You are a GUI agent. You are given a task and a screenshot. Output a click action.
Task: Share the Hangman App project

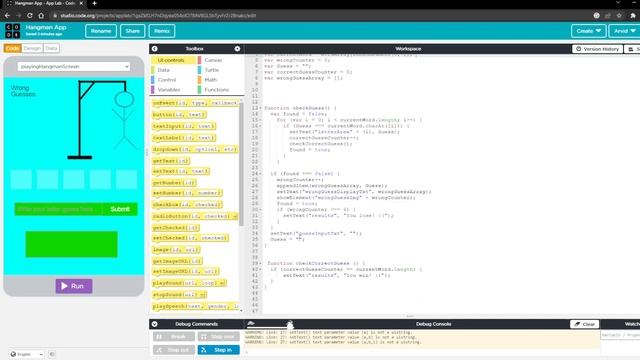133,31
